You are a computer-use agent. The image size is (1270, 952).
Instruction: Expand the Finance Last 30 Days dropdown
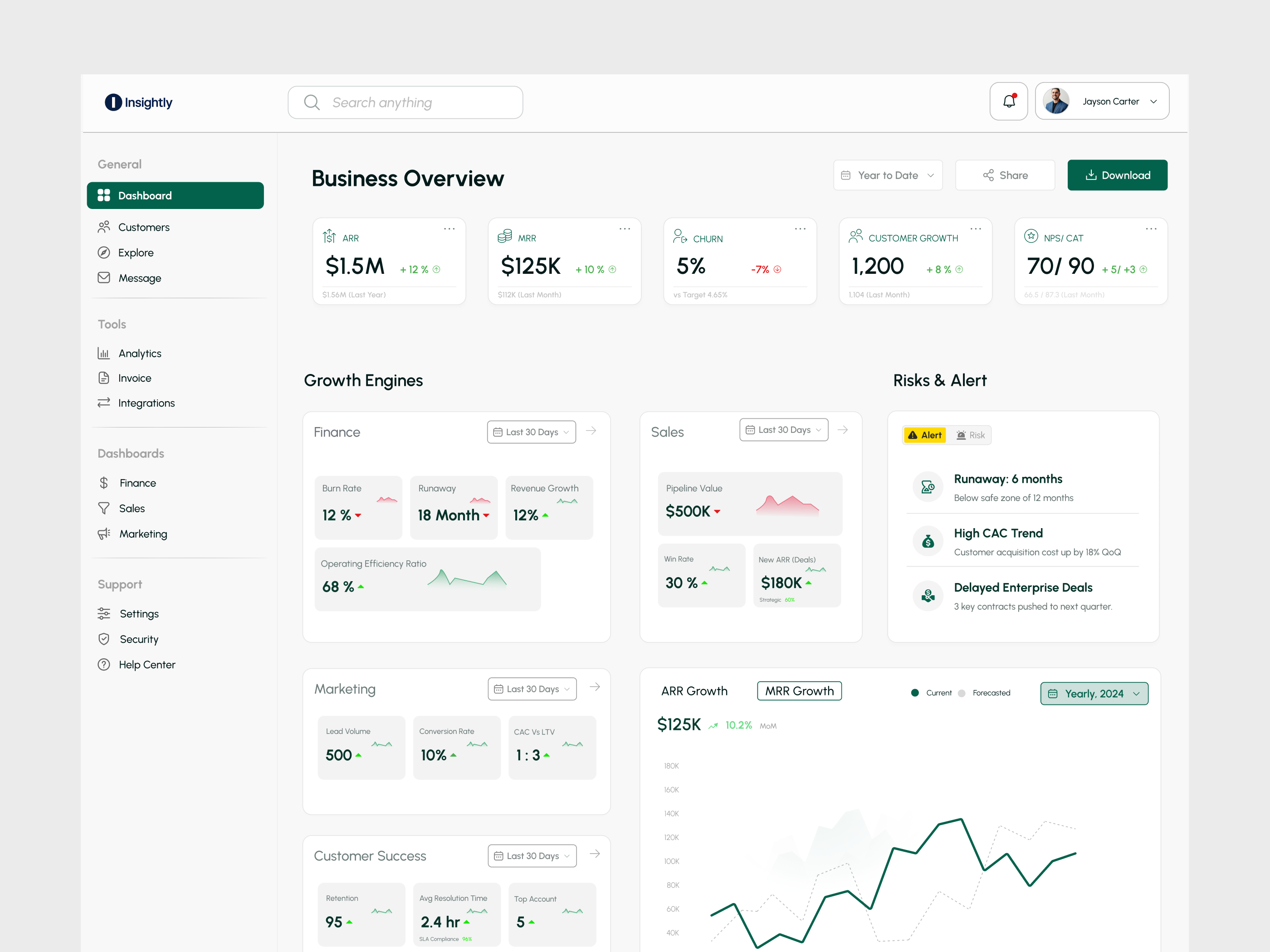pyautogui.click(x=531, y=432)
